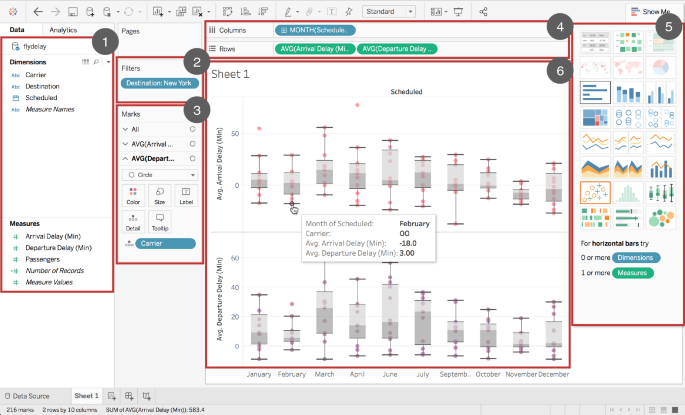Click the New Story tab icon at bottom

(147, 396)
